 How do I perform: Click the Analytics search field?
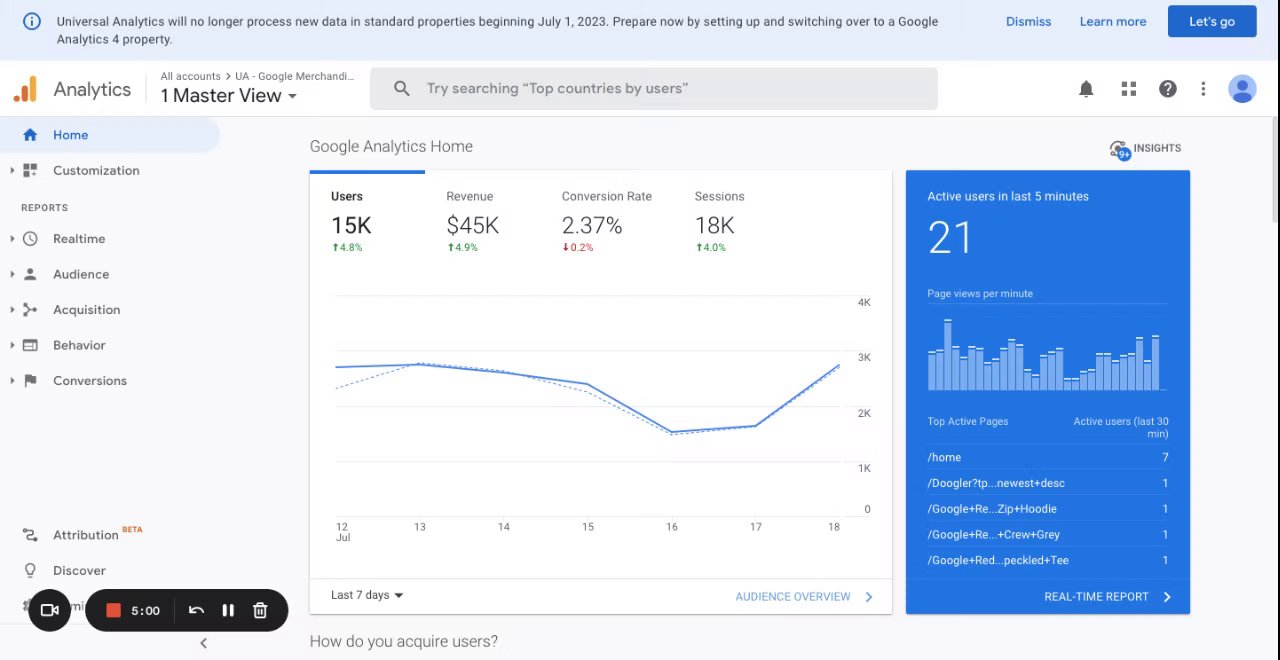point(654,89)
